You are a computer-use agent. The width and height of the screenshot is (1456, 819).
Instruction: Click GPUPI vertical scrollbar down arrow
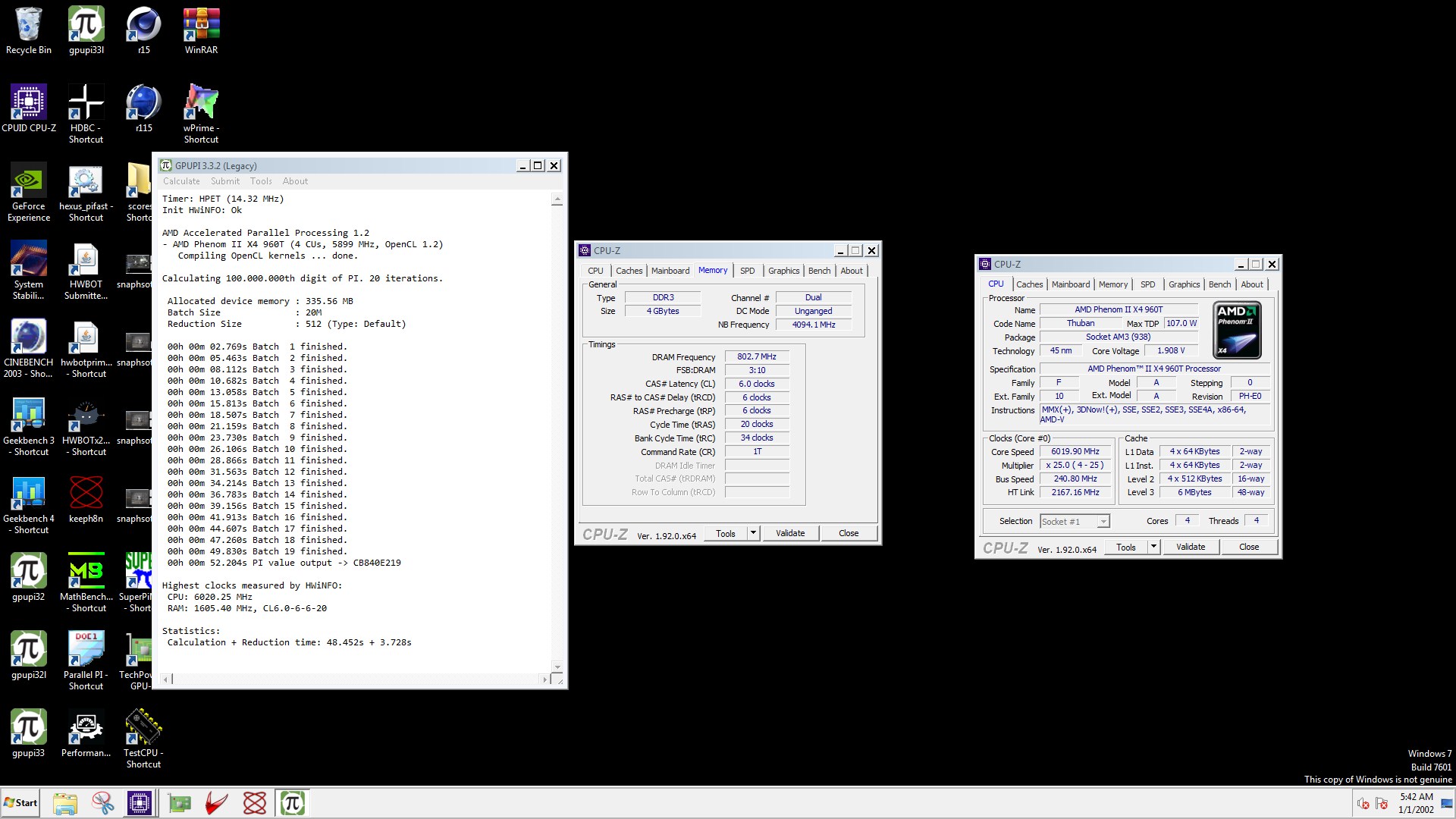tap(557, 667)
